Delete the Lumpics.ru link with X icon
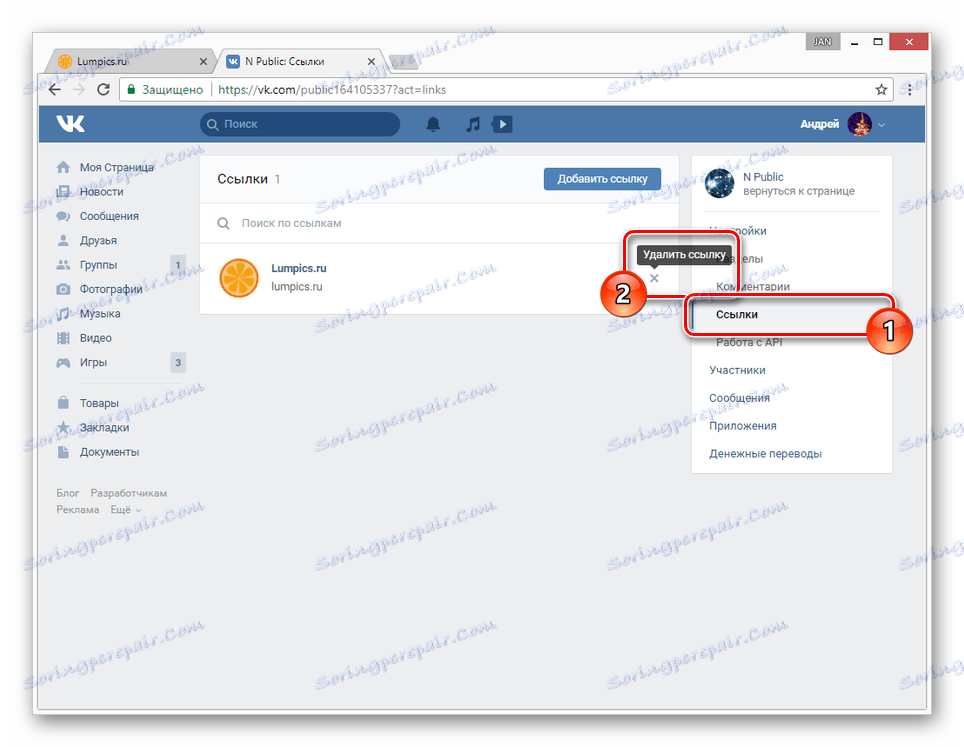The width and height of the screenshot is (964, 747). [654, 278]
